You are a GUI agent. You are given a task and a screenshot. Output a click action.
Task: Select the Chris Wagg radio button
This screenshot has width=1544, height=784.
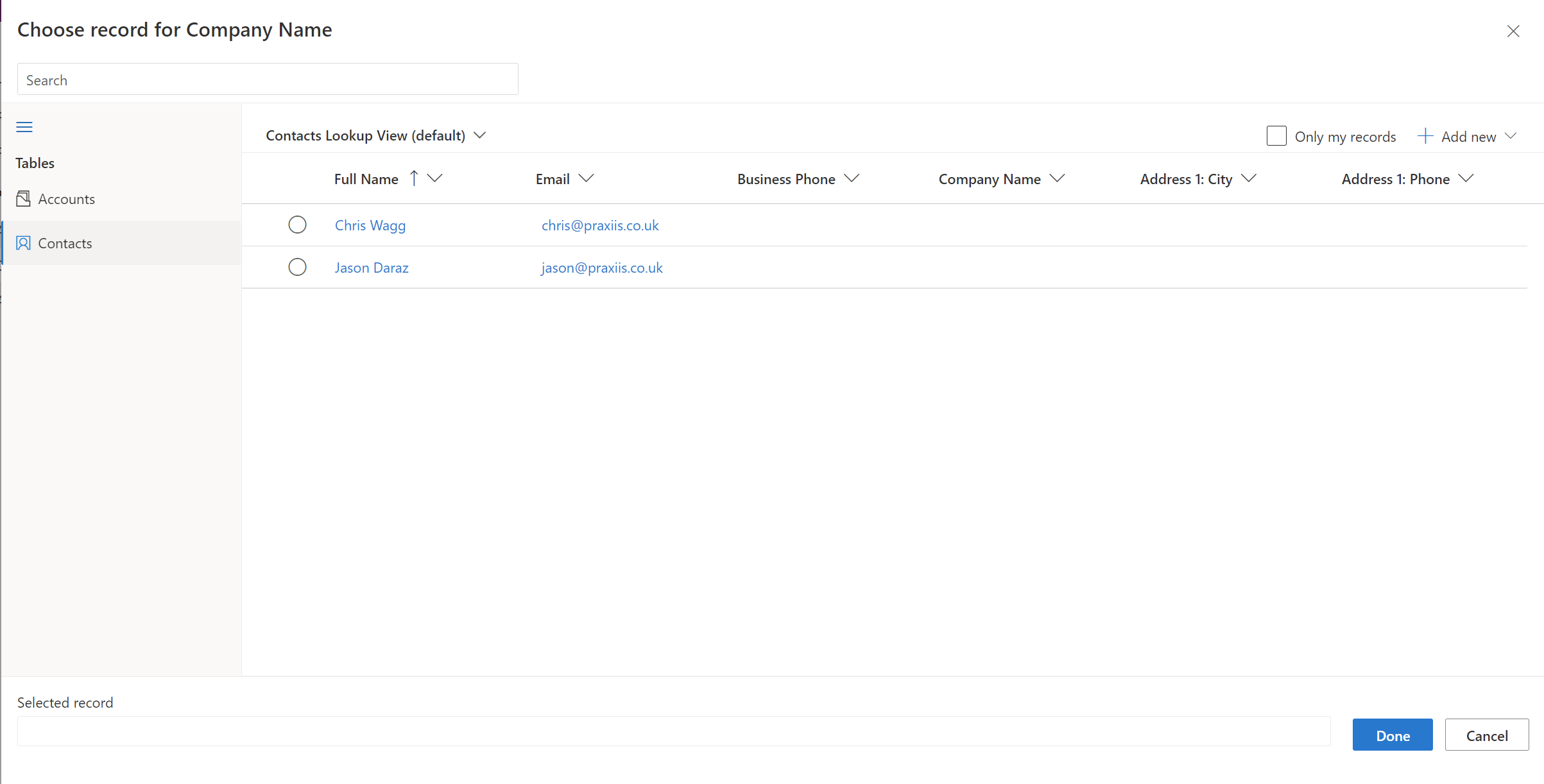point(297,225)
